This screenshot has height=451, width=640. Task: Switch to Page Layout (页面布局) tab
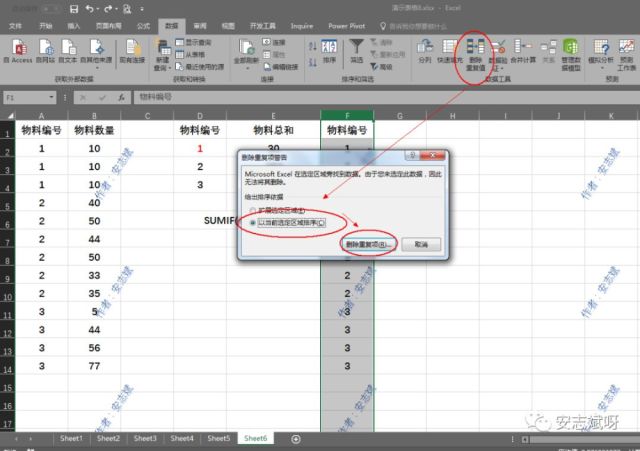pos(109,26)
